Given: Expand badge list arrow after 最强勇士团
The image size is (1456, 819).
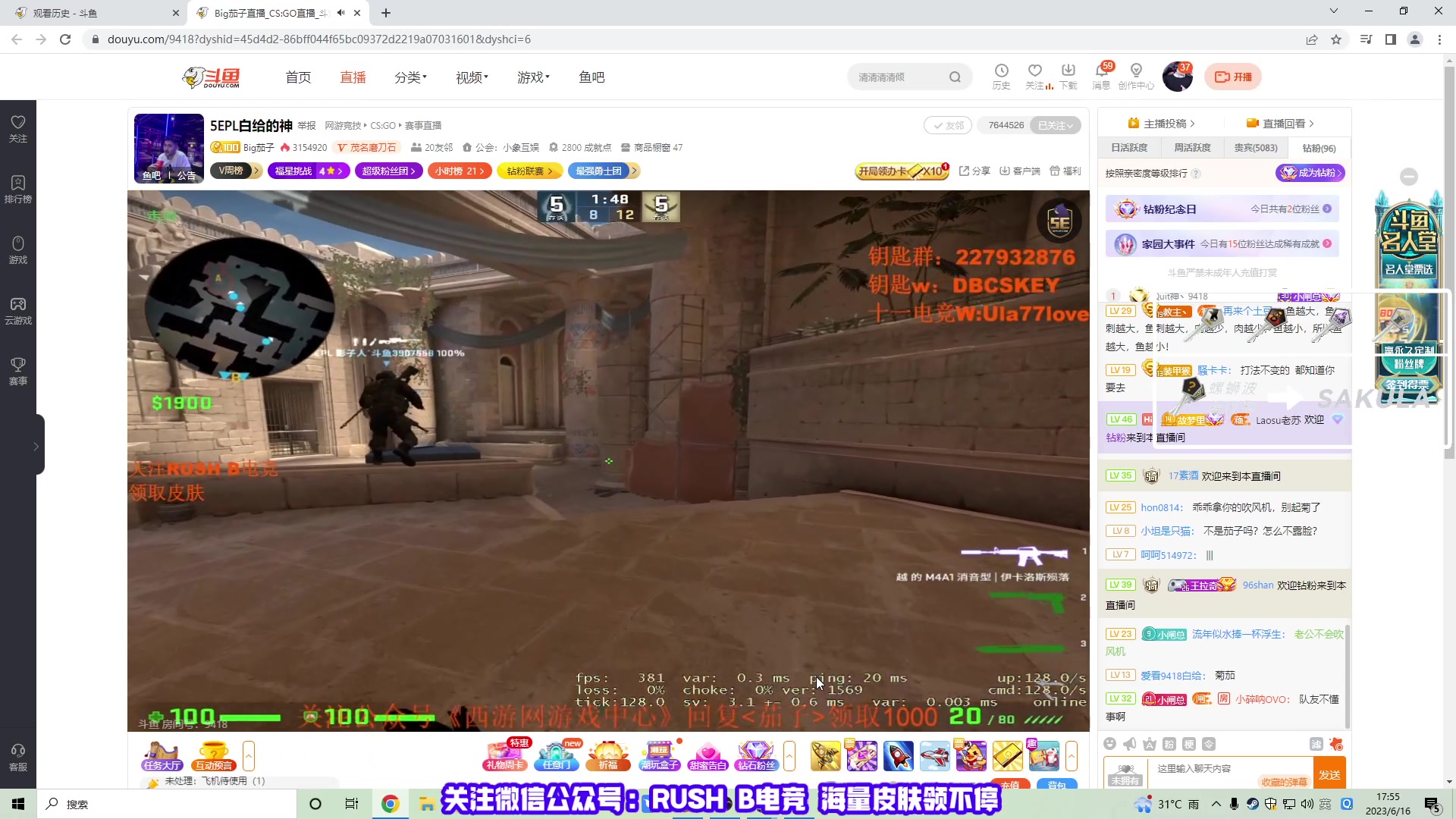Looking at the screenshot, I should tap(635, 171).
